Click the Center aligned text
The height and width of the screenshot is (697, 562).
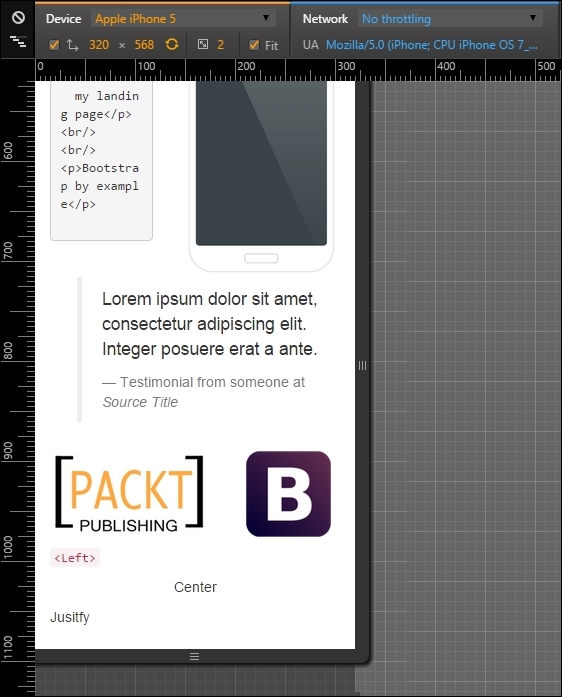pos(195,587)
